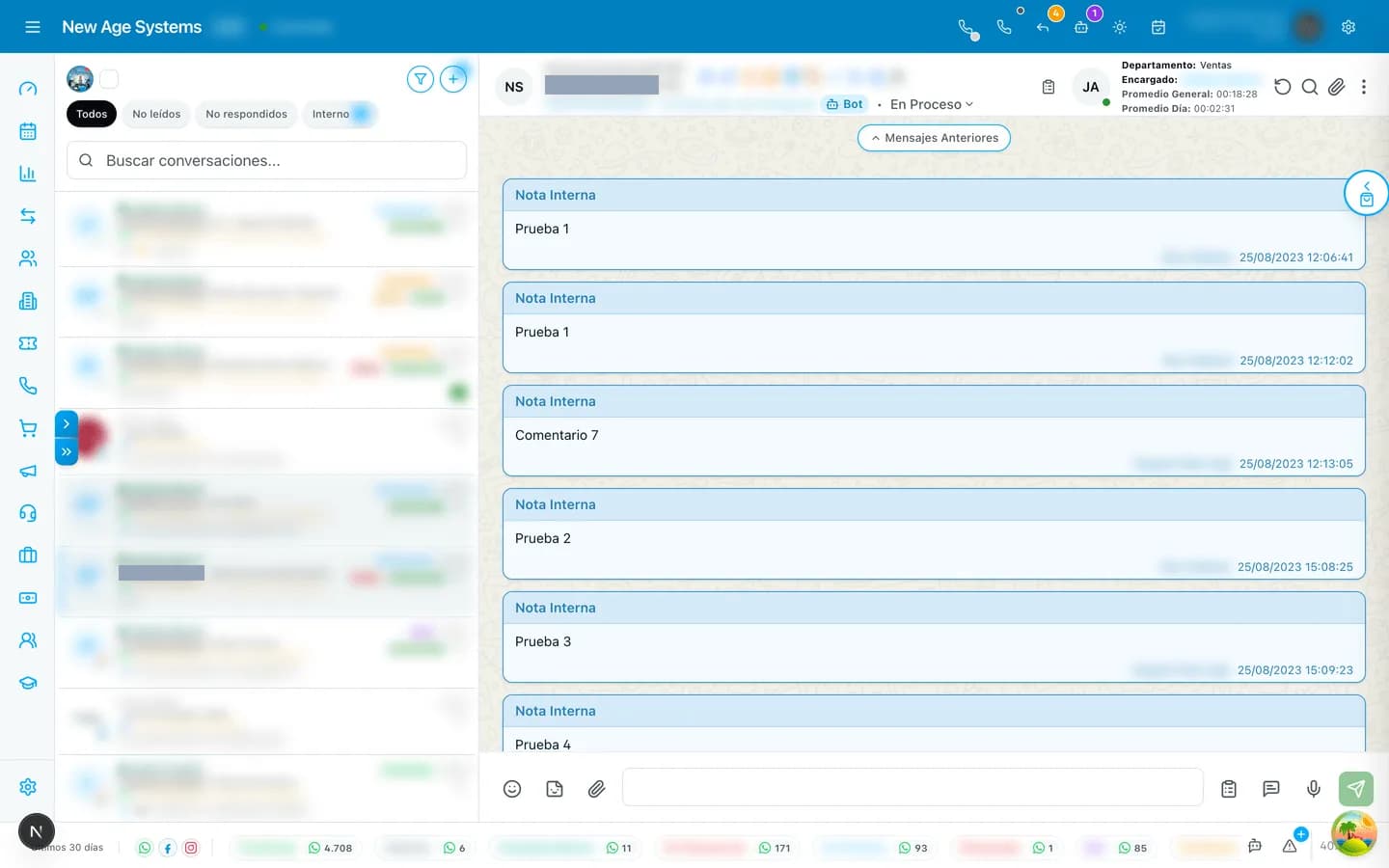Image resolution: width=1389 pixels, height=868 pixels.
Task: Click the Buscar conversaciones search field
Action: pos(266,160)
